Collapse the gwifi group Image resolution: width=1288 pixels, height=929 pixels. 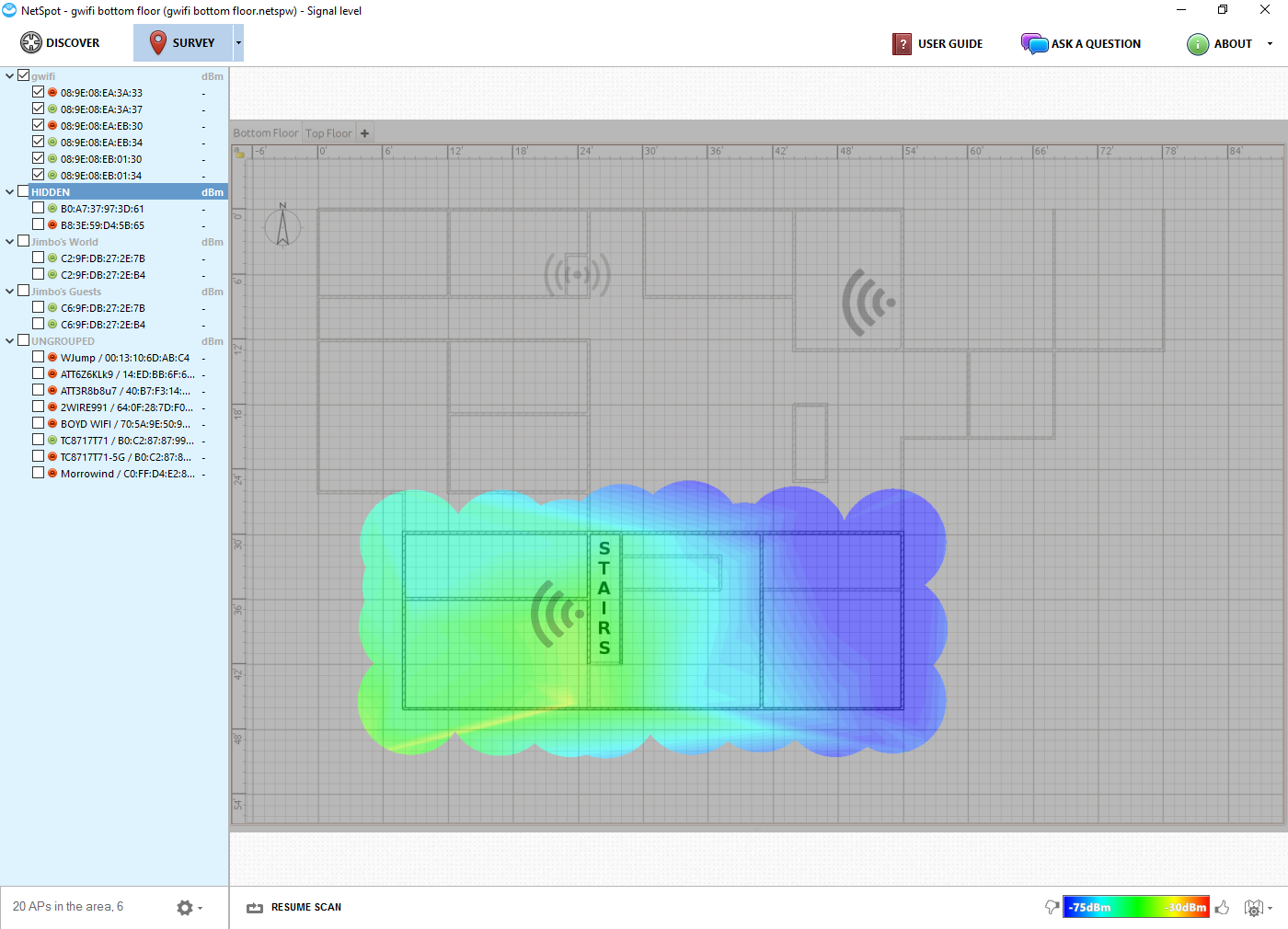click(10, 75)
